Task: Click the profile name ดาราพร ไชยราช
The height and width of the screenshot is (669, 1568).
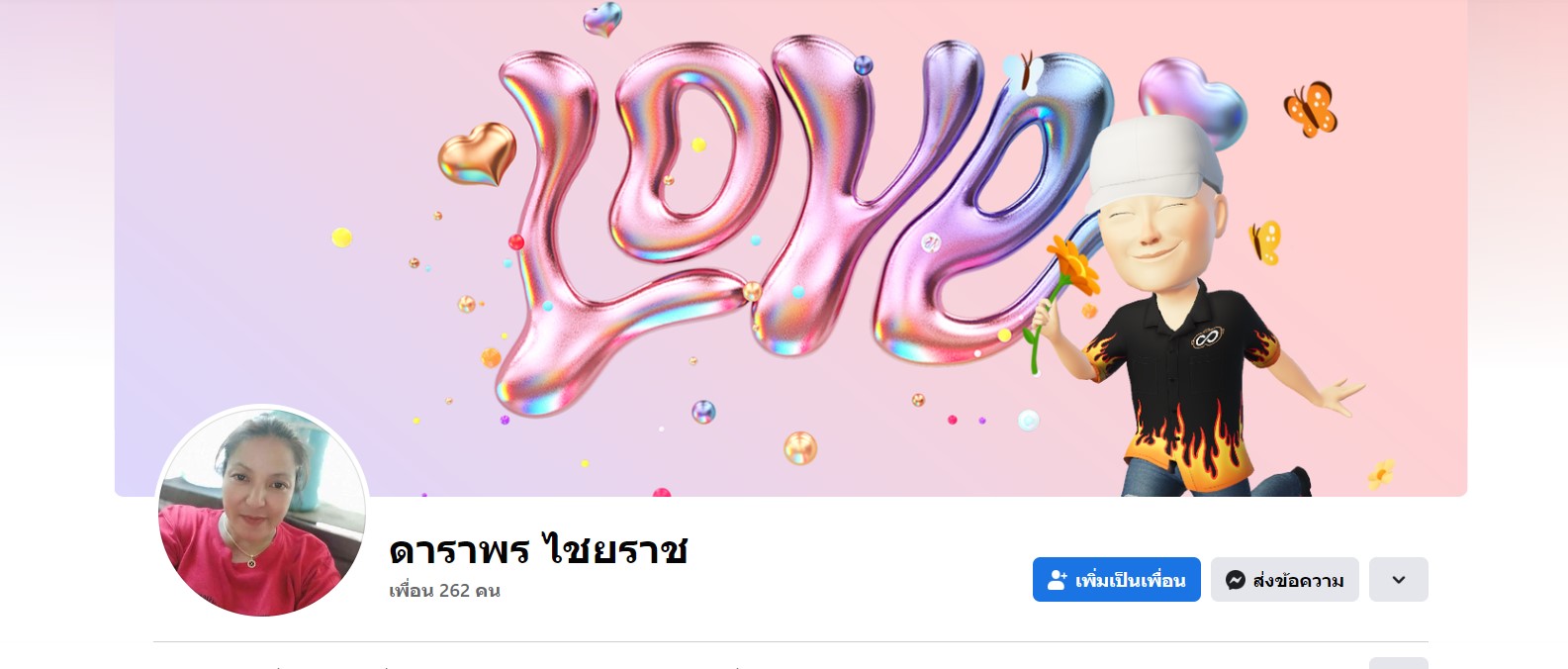Action: [538, 550]
